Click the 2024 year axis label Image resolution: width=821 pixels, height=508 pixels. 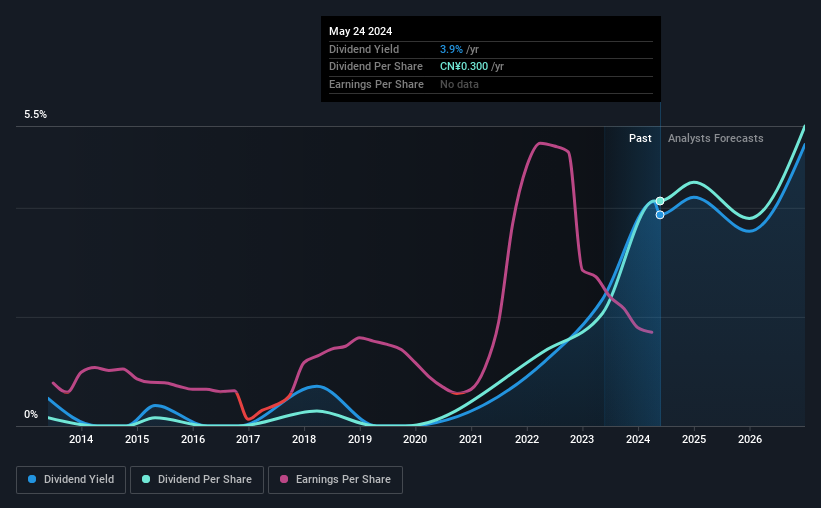pos(638,439)
